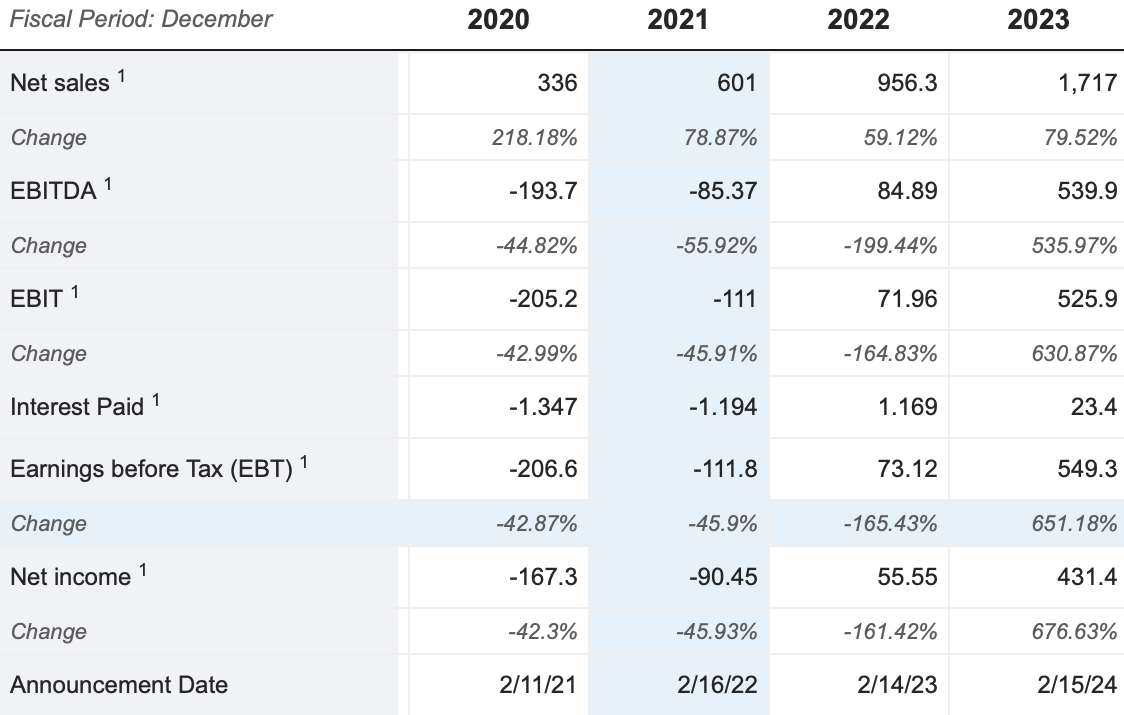Image resolution: width=1124 pixels, height=715 pixels.
Task: Click the 2/16/22 announcement date
Action: pos(717,685)
